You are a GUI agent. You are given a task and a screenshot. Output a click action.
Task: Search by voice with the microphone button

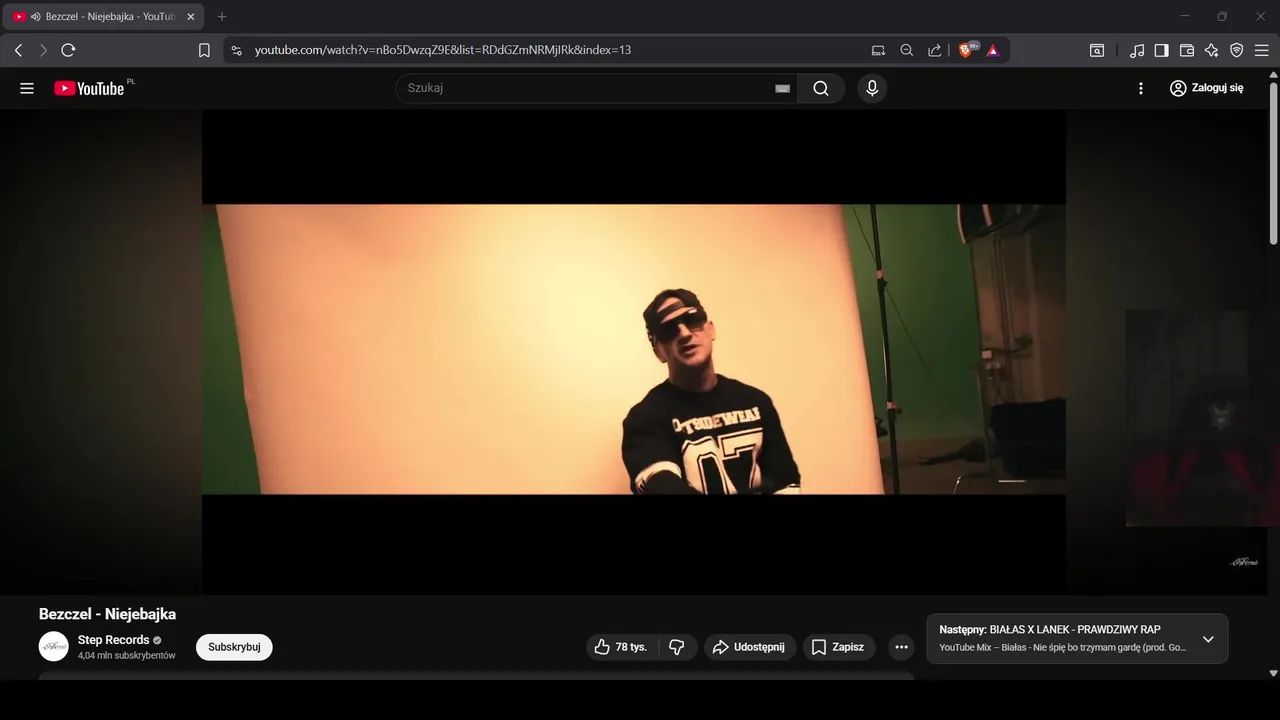click(872, 88)
